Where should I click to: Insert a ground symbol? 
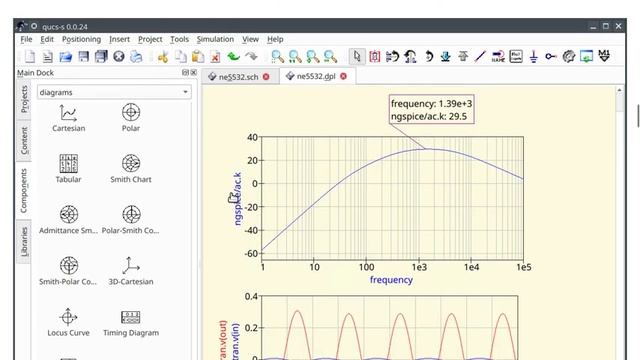tap(533, 56)
